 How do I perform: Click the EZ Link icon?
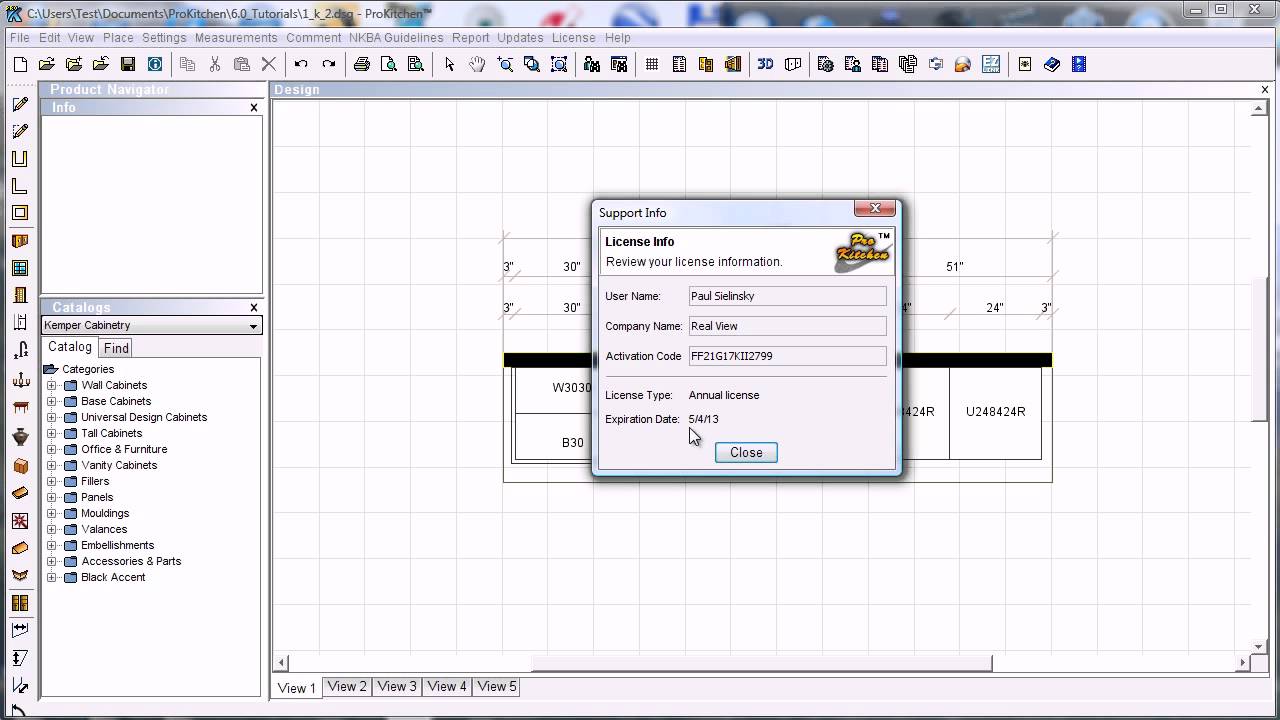[x=991, y=64]
